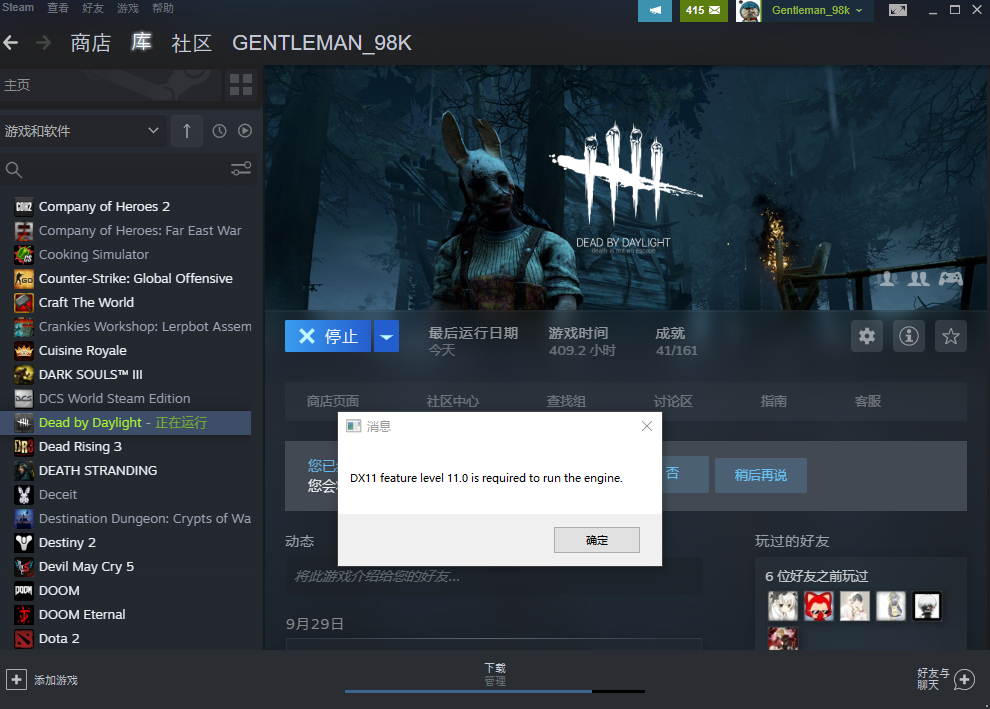Open the 查看 menu

(x=57, y=8)
